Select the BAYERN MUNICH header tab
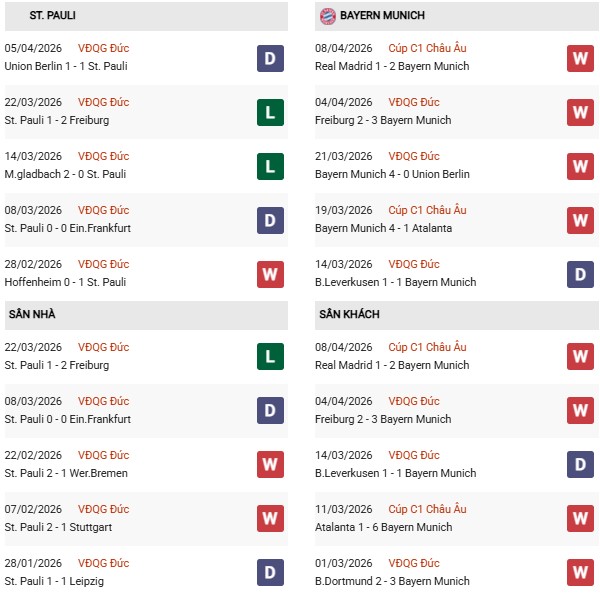Screen dimensions: 600x594 point(382,16)
